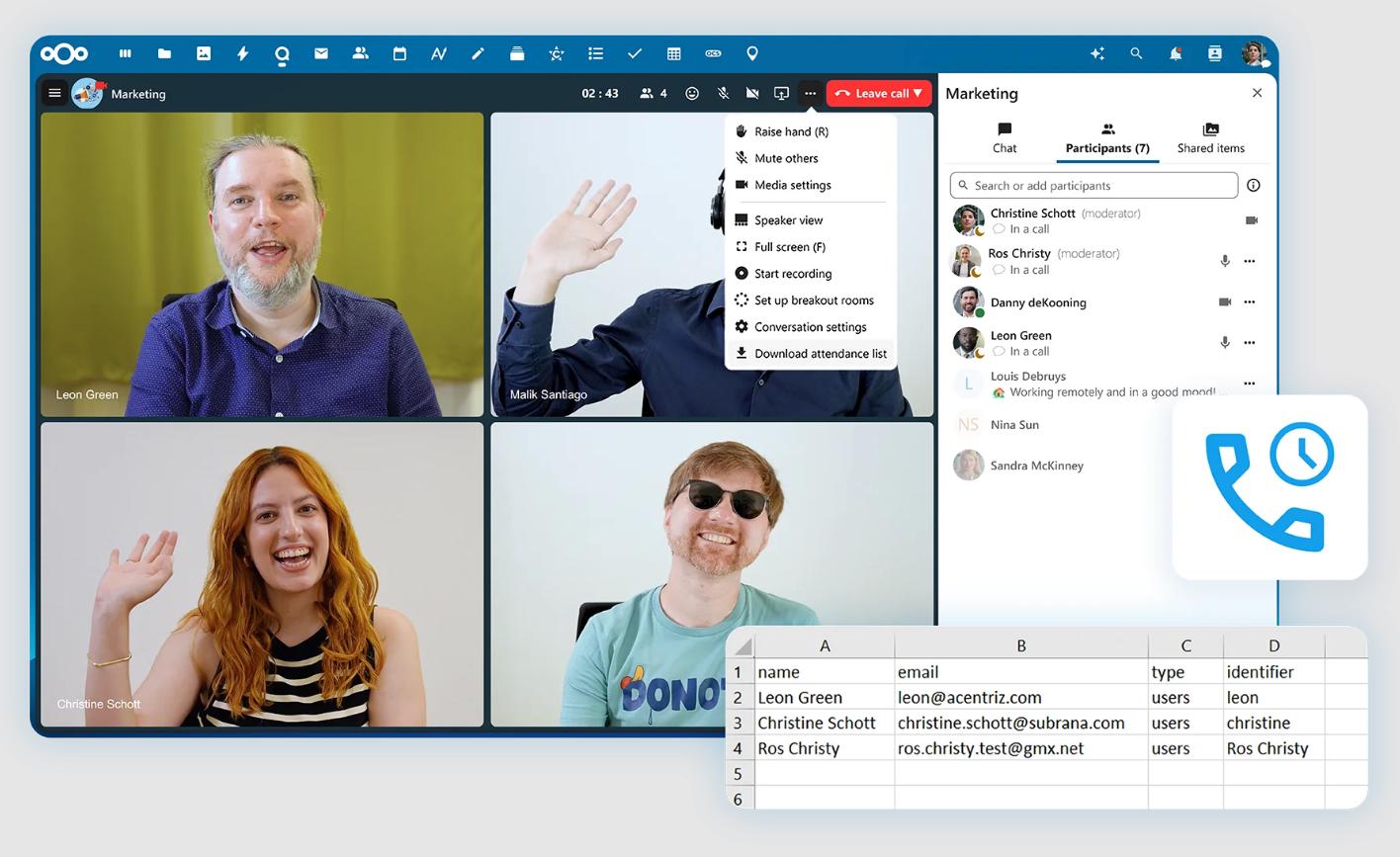Open the Calendar app from the toolbar

pyautogui.click(x=399, y=53)
